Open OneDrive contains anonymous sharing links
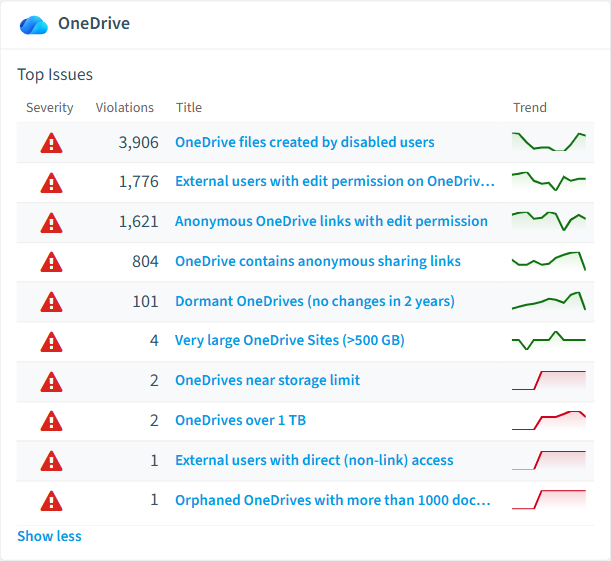The image size is (611, 561). 318,261
